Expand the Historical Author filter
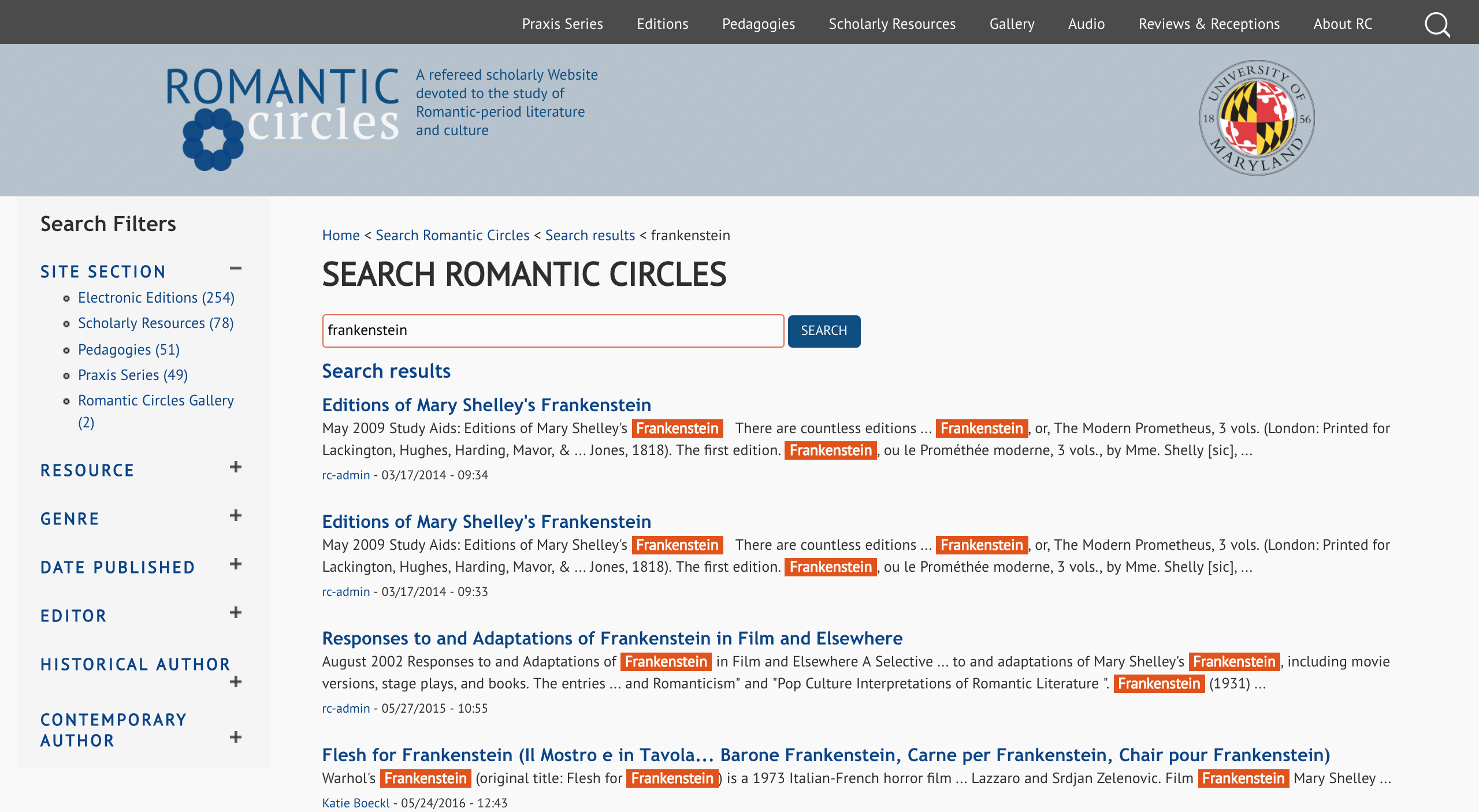1479x812 pixels. (x=235, y=682)
